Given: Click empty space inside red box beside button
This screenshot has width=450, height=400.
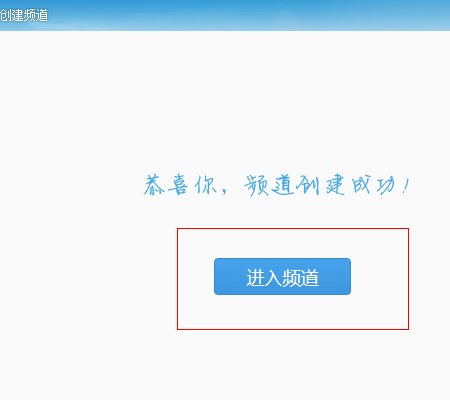Looking at the screenshot, I should coord(380,277).
